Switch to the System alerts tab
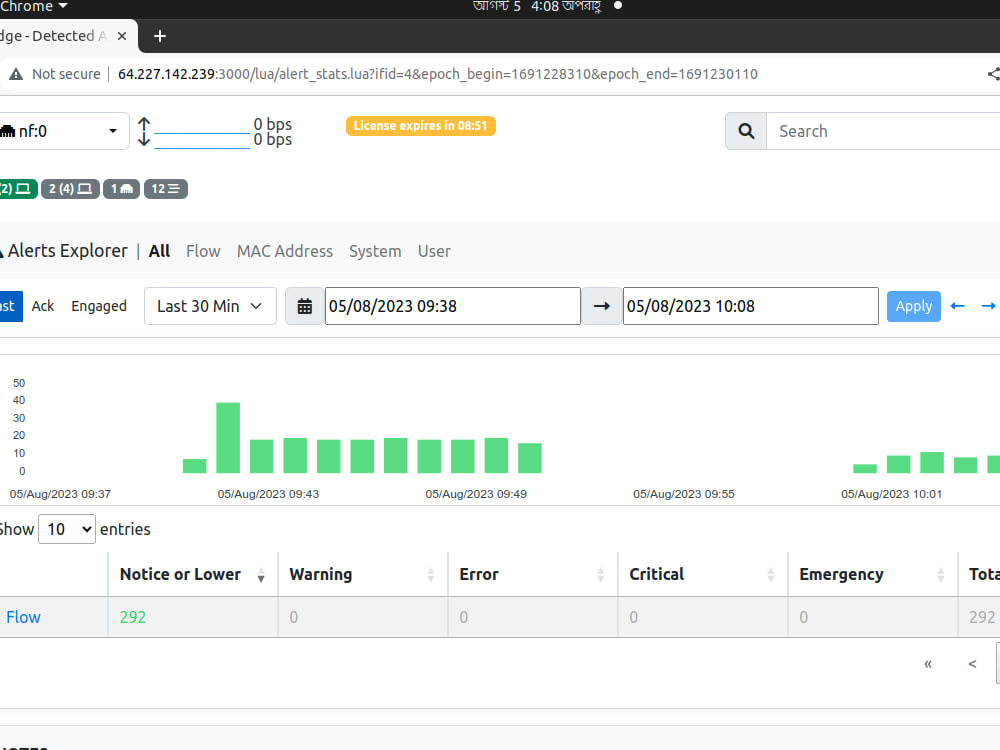The width and height of the screenshot is (1000, 750). tap(375, 251)
